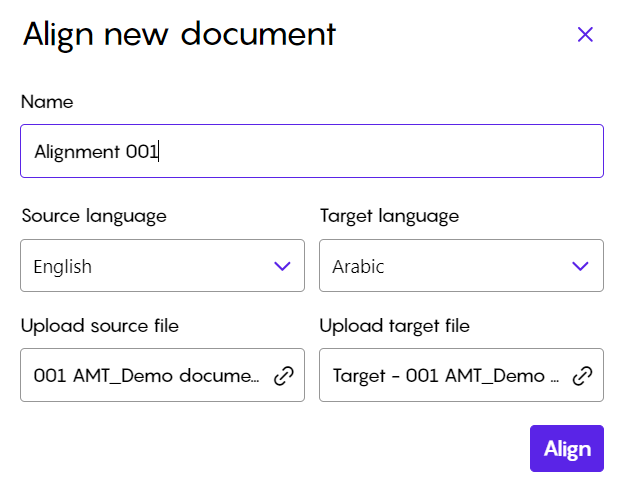The image size is (620, 486).
Task: Close the Align new document dialog
Action: [x=585, y=34]
